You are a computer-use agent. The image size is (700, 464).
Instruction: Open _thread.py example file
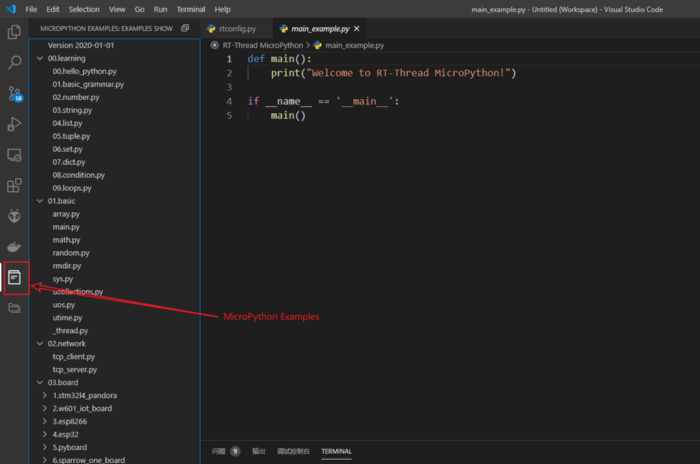coord(70,330)
